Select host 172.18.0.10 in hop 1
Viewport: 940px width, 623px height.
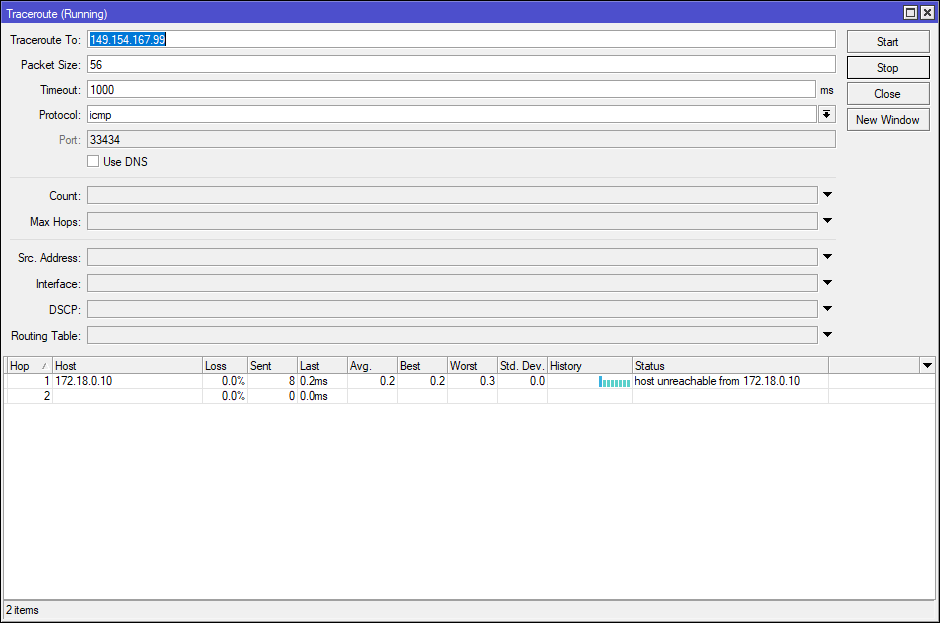[x=83, y=381]
